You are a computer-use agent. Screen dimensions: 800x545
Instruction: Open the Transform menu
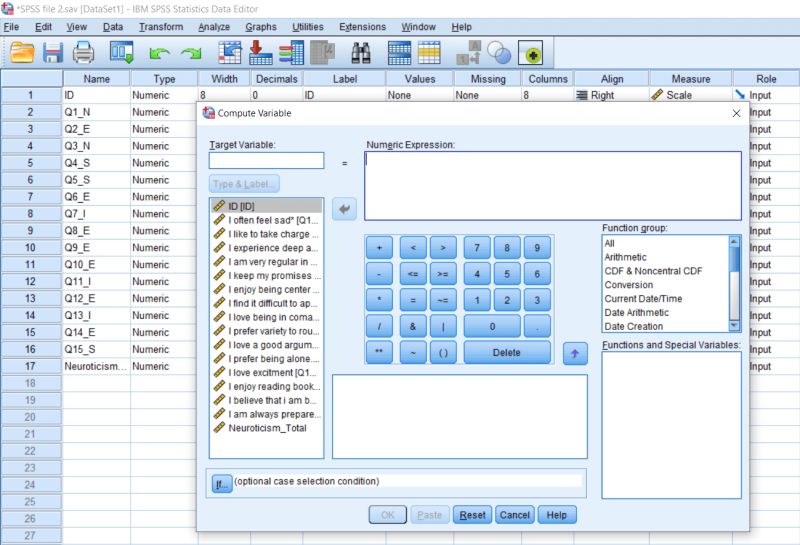pyautogui.click(x=161, y=27)
